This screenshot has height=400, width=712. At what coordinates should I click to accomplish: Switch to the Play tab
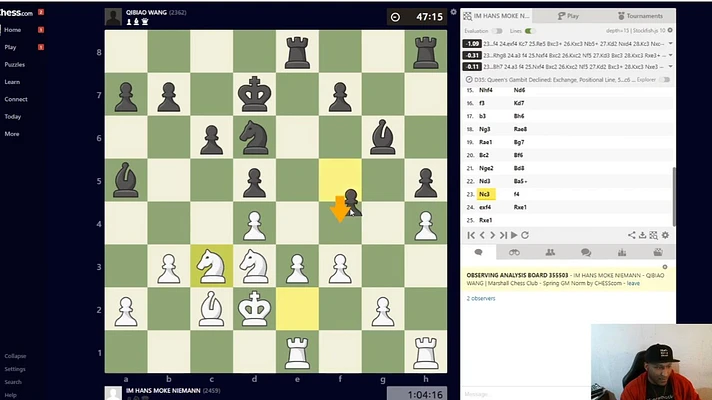(x=568, y=16)
